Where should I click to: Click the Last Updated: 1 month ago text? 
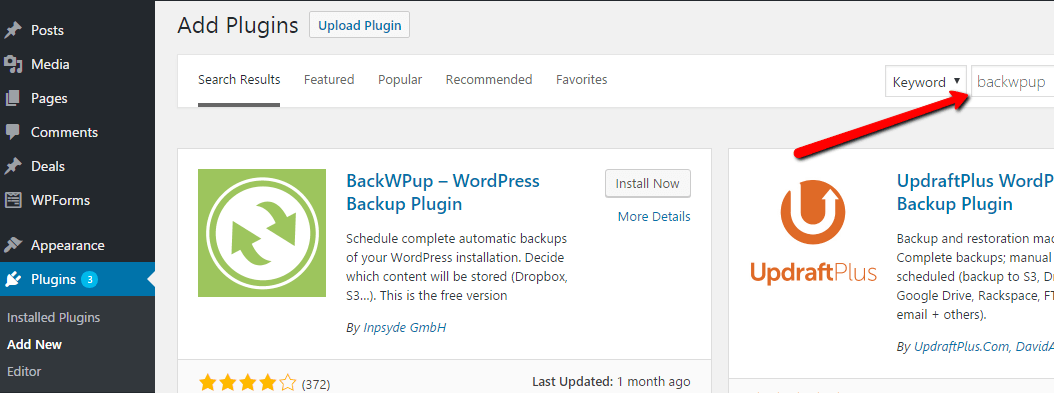611,382
